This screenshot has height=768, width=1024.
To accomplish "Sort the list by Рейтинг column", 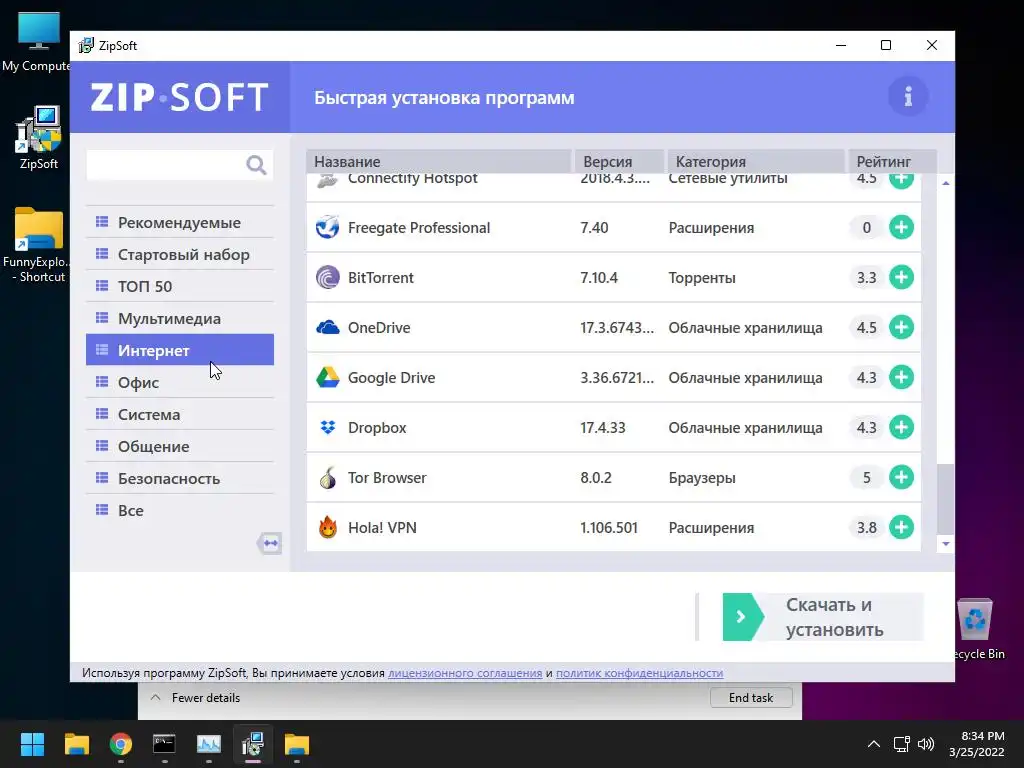I will click(892, 161).
